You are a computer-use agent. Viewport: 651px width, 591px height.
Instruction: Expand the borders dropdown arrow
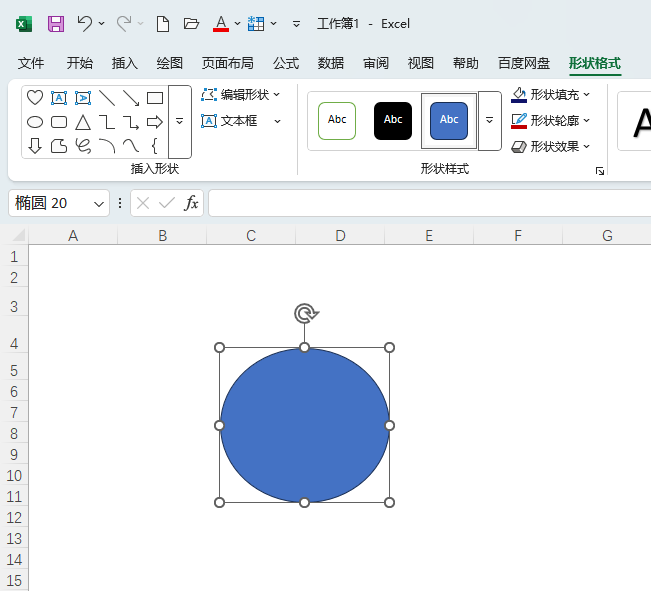click(274, 24)
